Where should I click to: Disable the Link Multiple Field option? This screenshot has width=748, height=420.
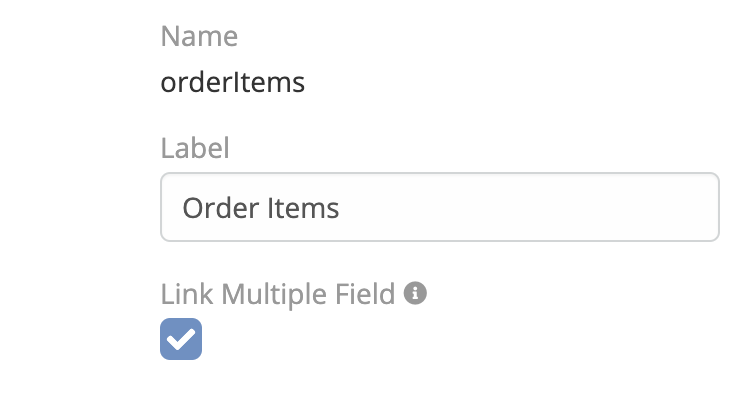181,339
